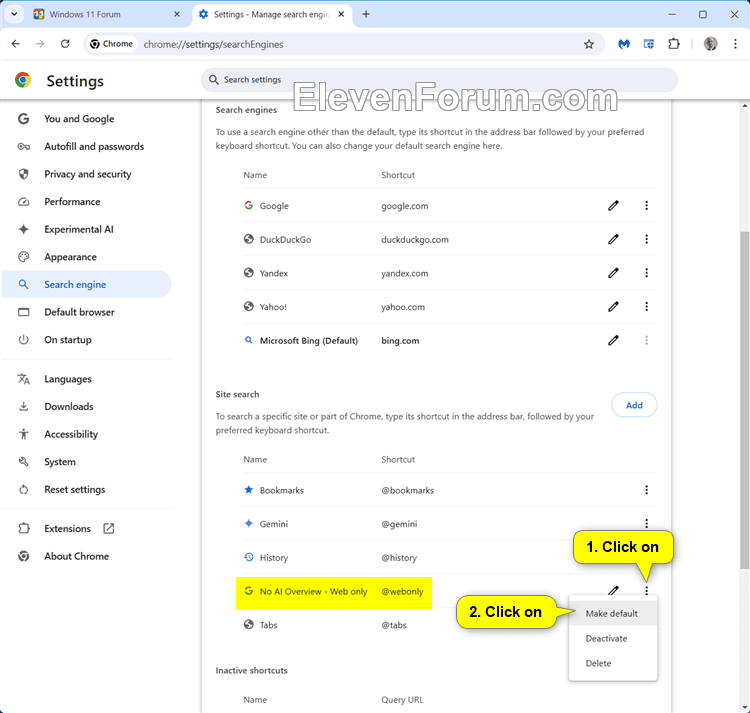The width and height of the screenshot is (750, 713).
Task: Click the Chrome site info chip
Action: [111, 44]
